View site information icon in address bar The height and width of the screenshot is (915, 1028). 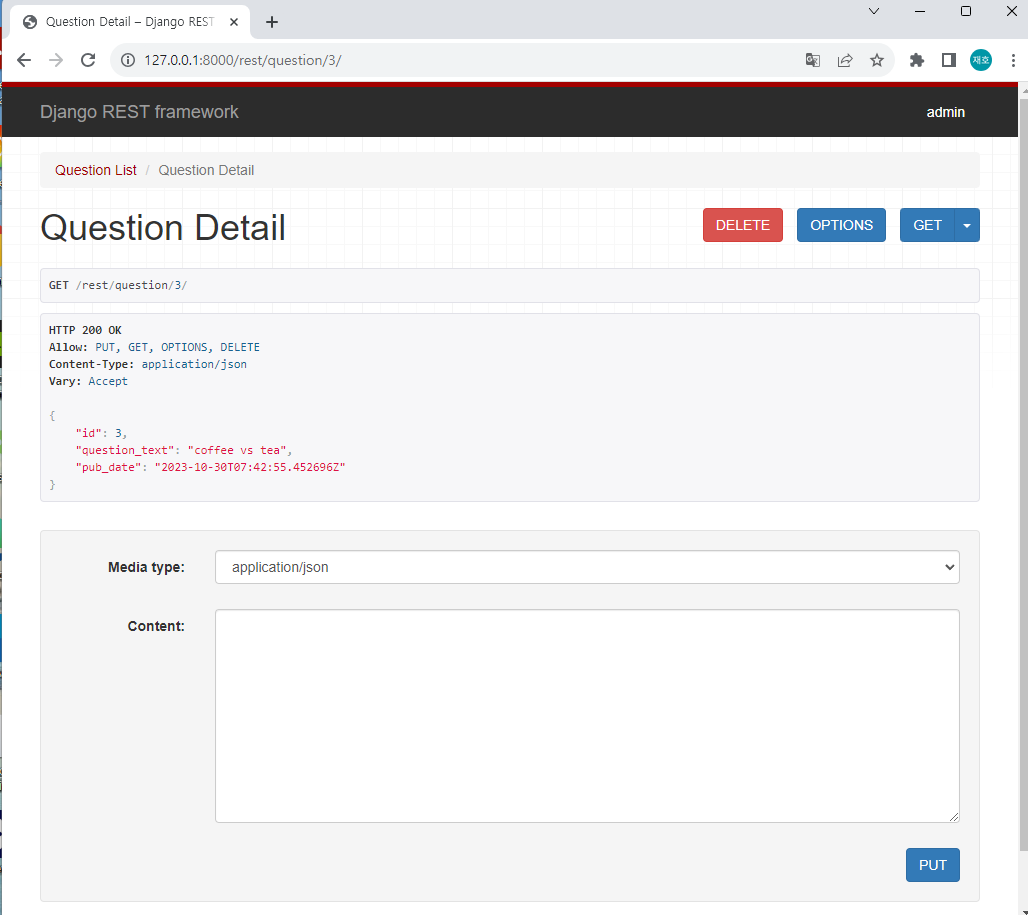coord(128,60)
